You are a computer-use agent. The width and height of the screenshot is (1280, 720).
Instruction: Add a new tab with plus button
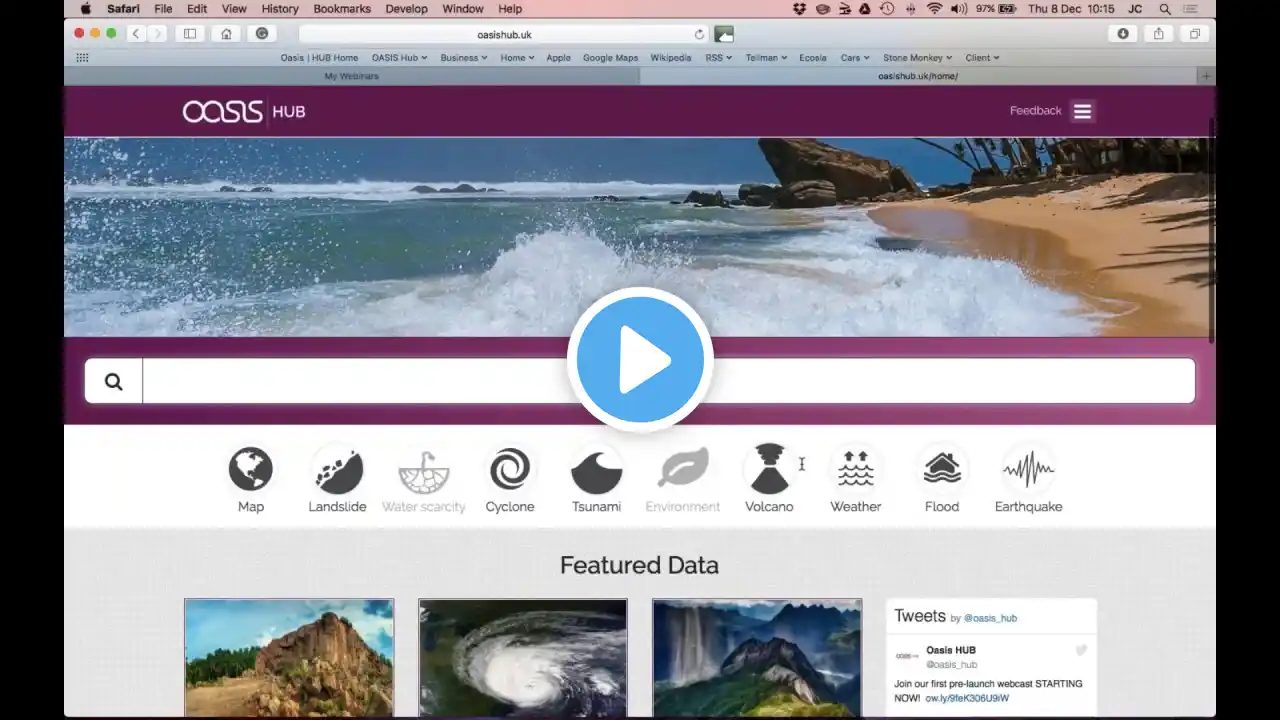[1206, 76]
